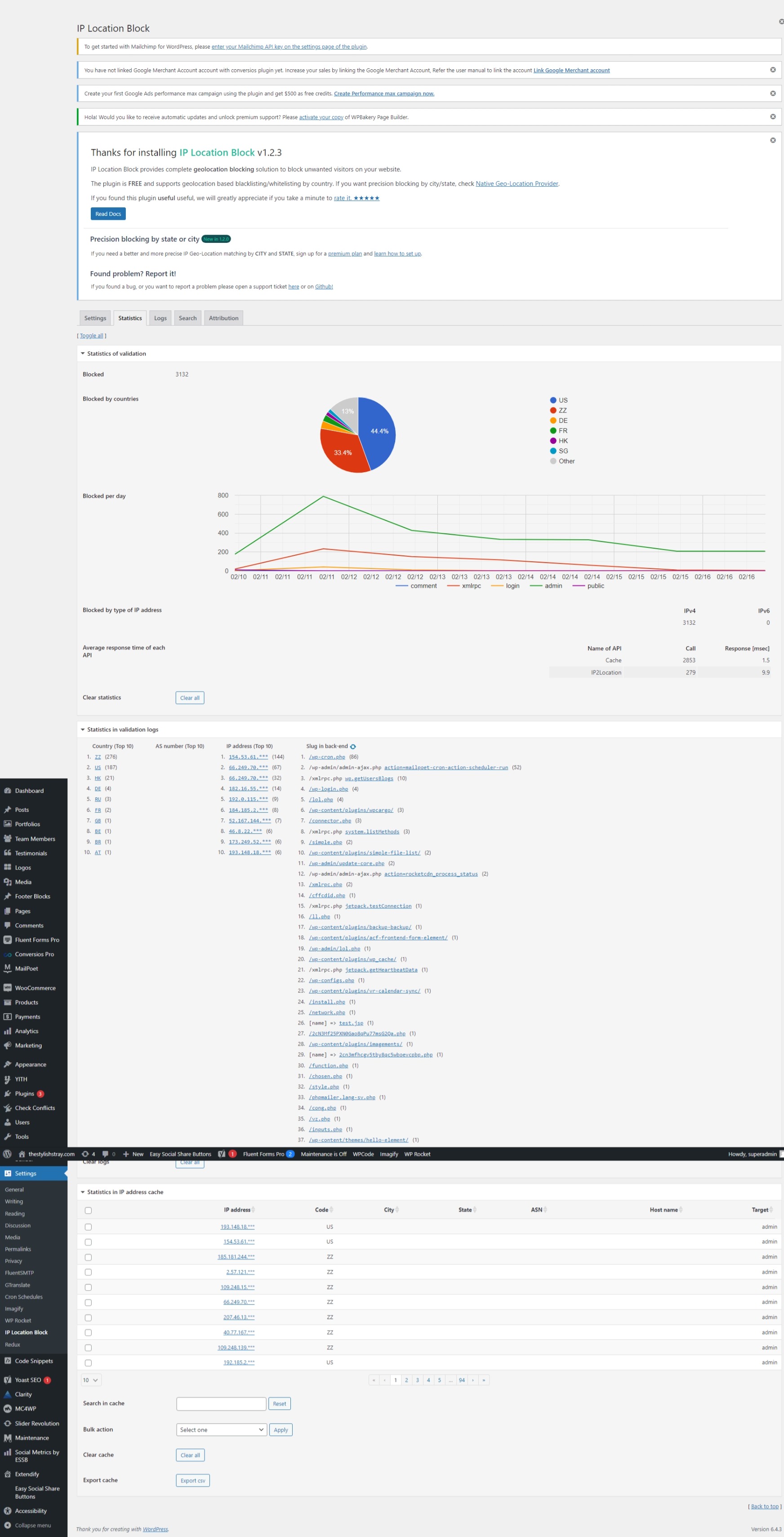Viewport: 784px width, 1537px height.
Task: Switch to the Logs tab
Action: click(160, 318)
